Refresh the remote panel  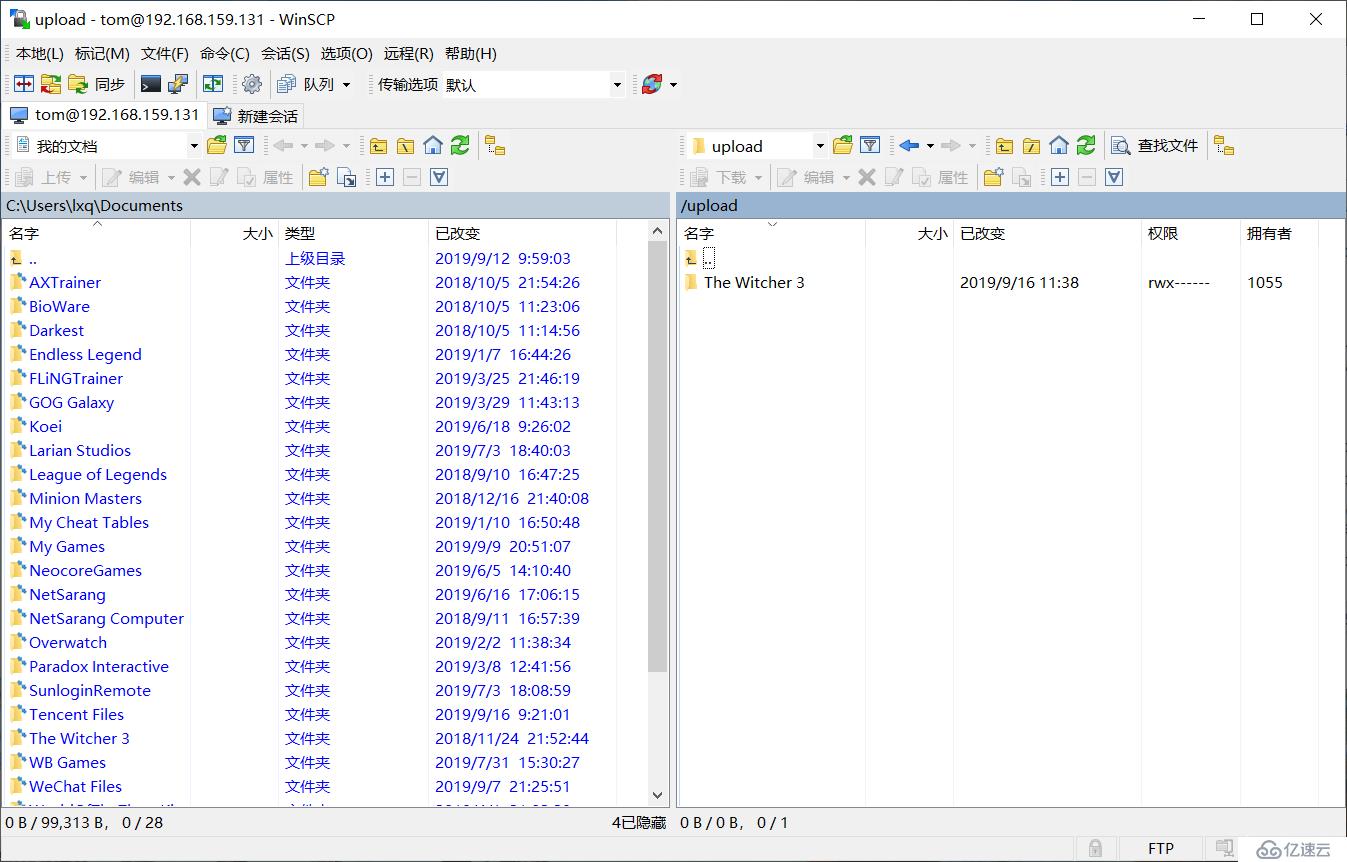point(1086,146)
